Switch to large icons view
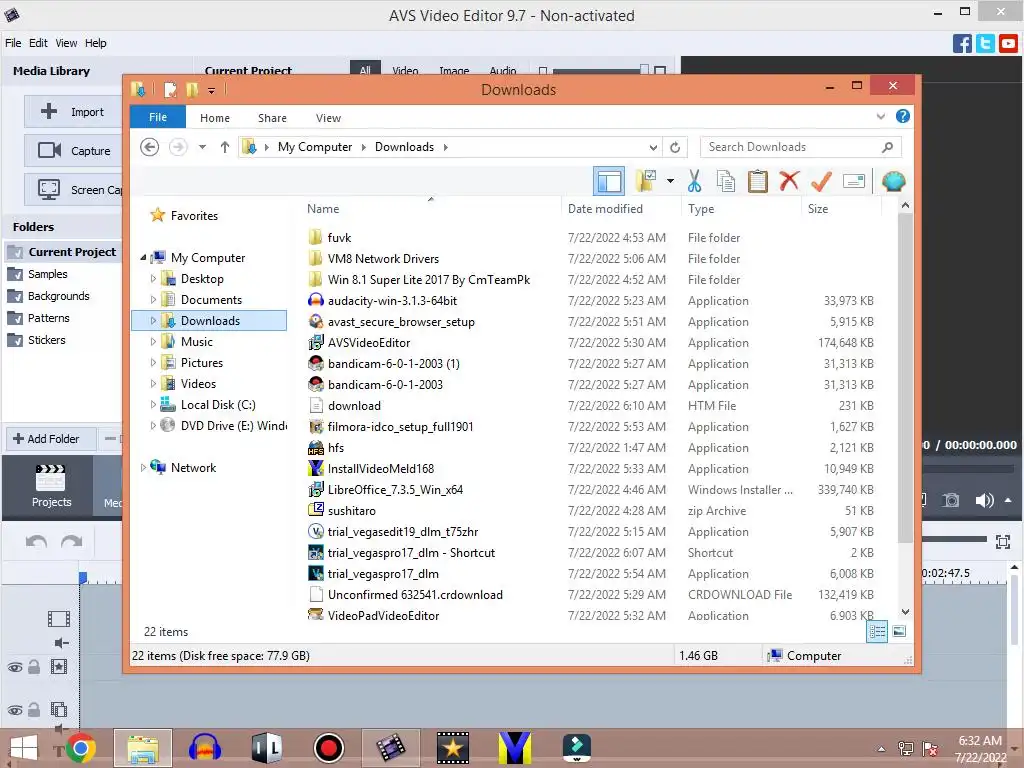 pyautogui.click(x=899, y=631)
